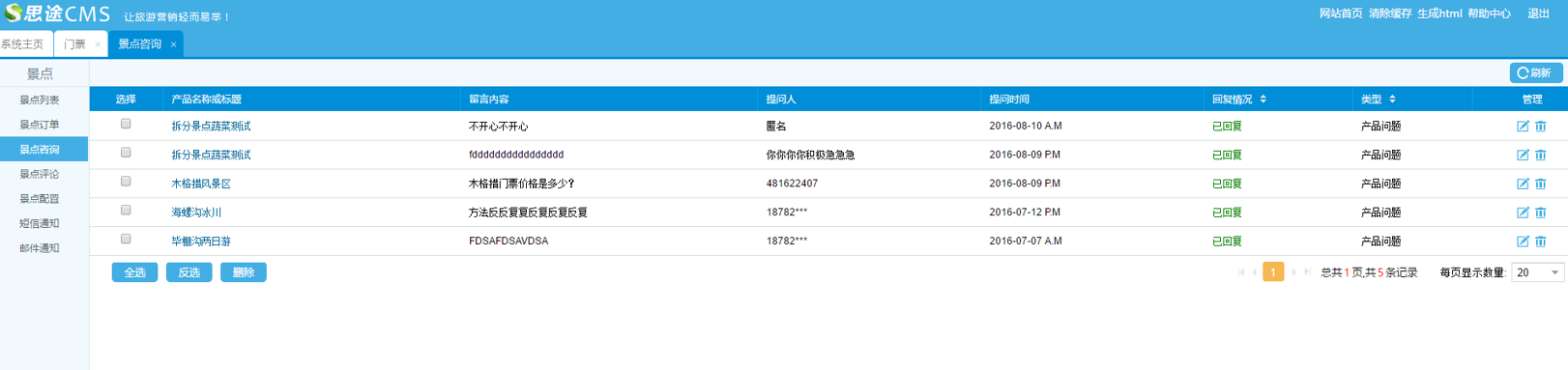The width and height of the screenshot is (1568, 370).
Task: Delete the 海螺沟冰川 inquiry
Action: tap(1541, 213)
